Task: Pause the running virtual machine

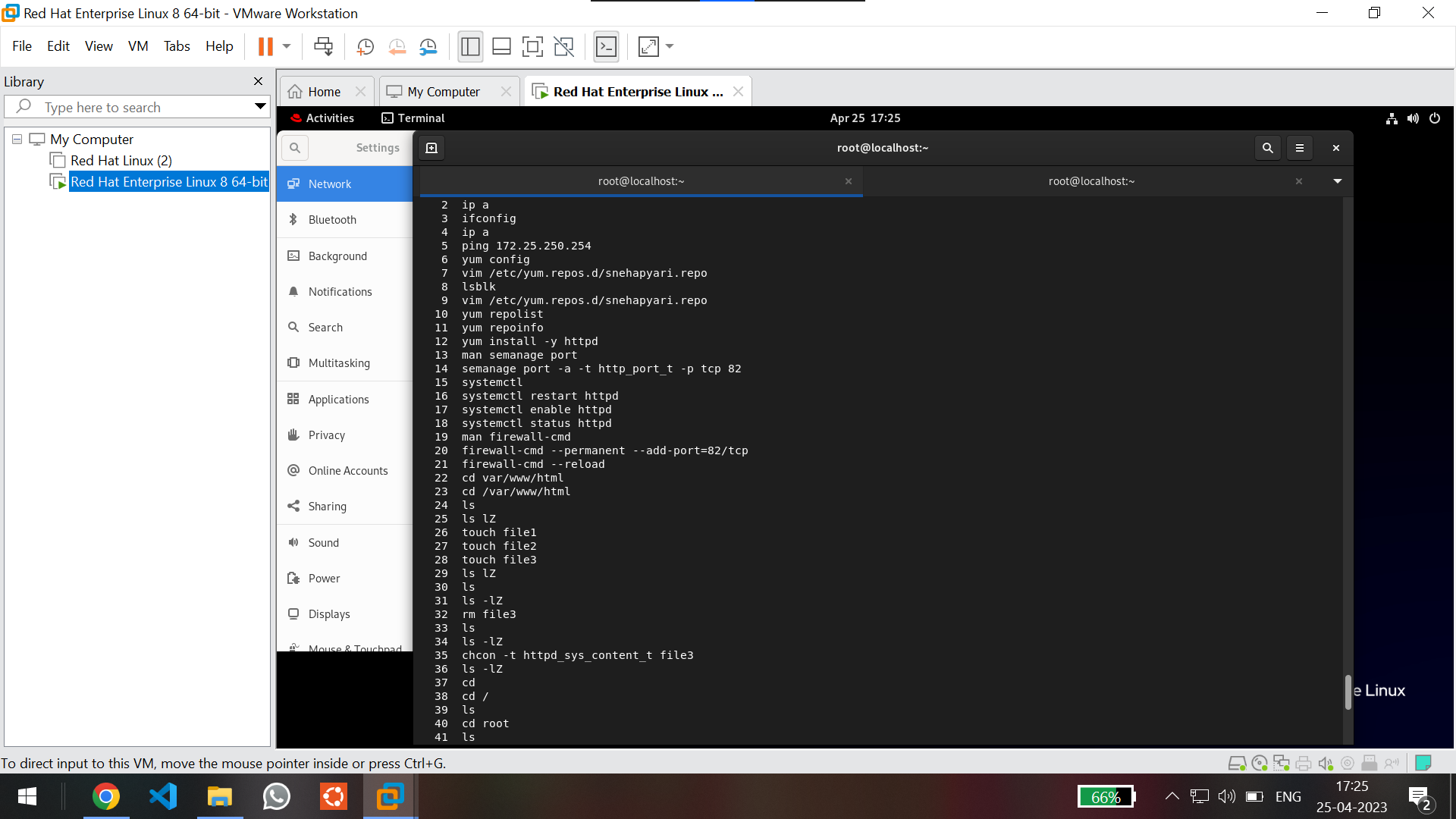Action: [x=265, y=47]
